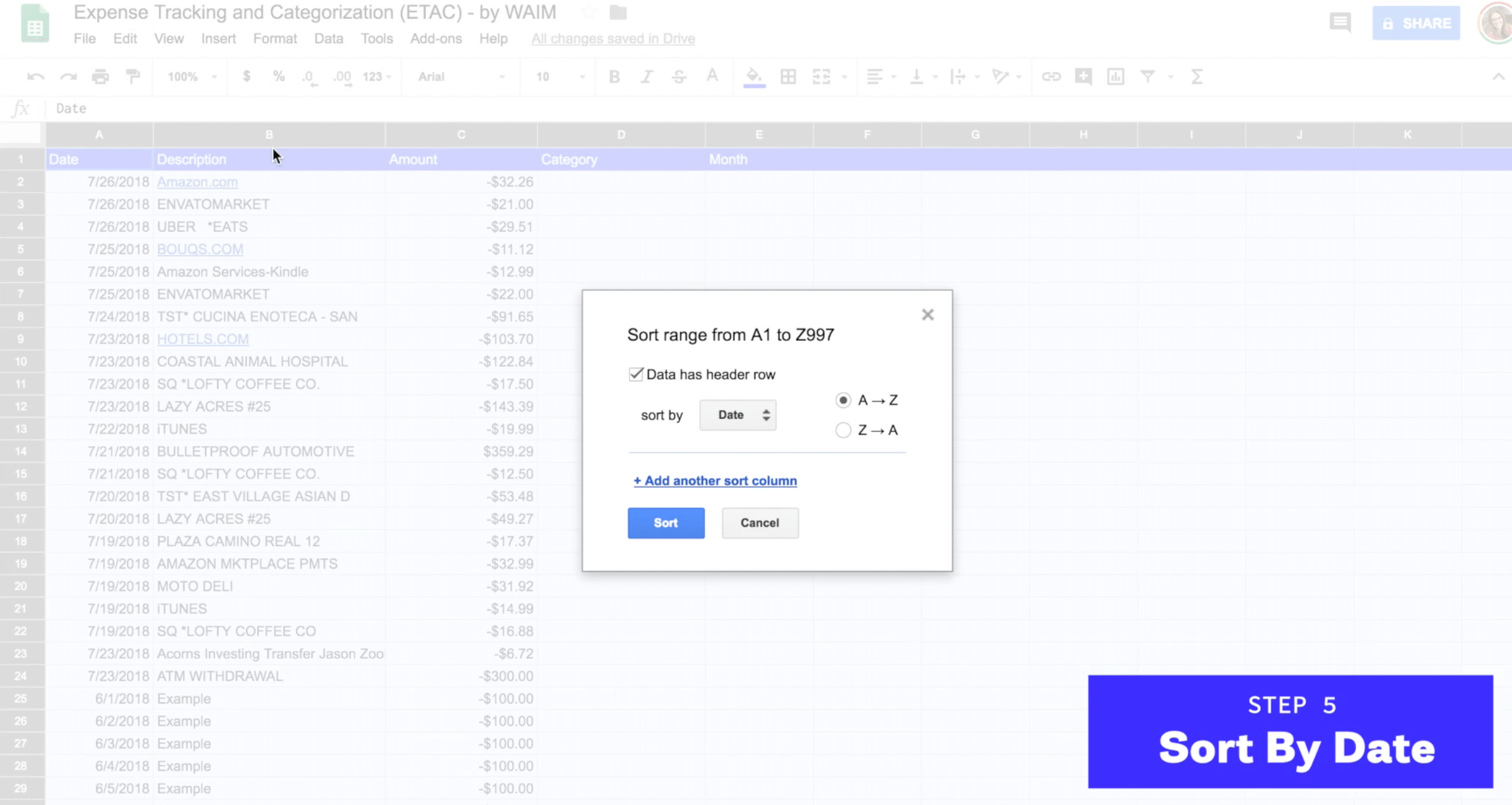This screenshot has height=805, width=1512.
Task: Open the Format menu
Action: point(275,39)
